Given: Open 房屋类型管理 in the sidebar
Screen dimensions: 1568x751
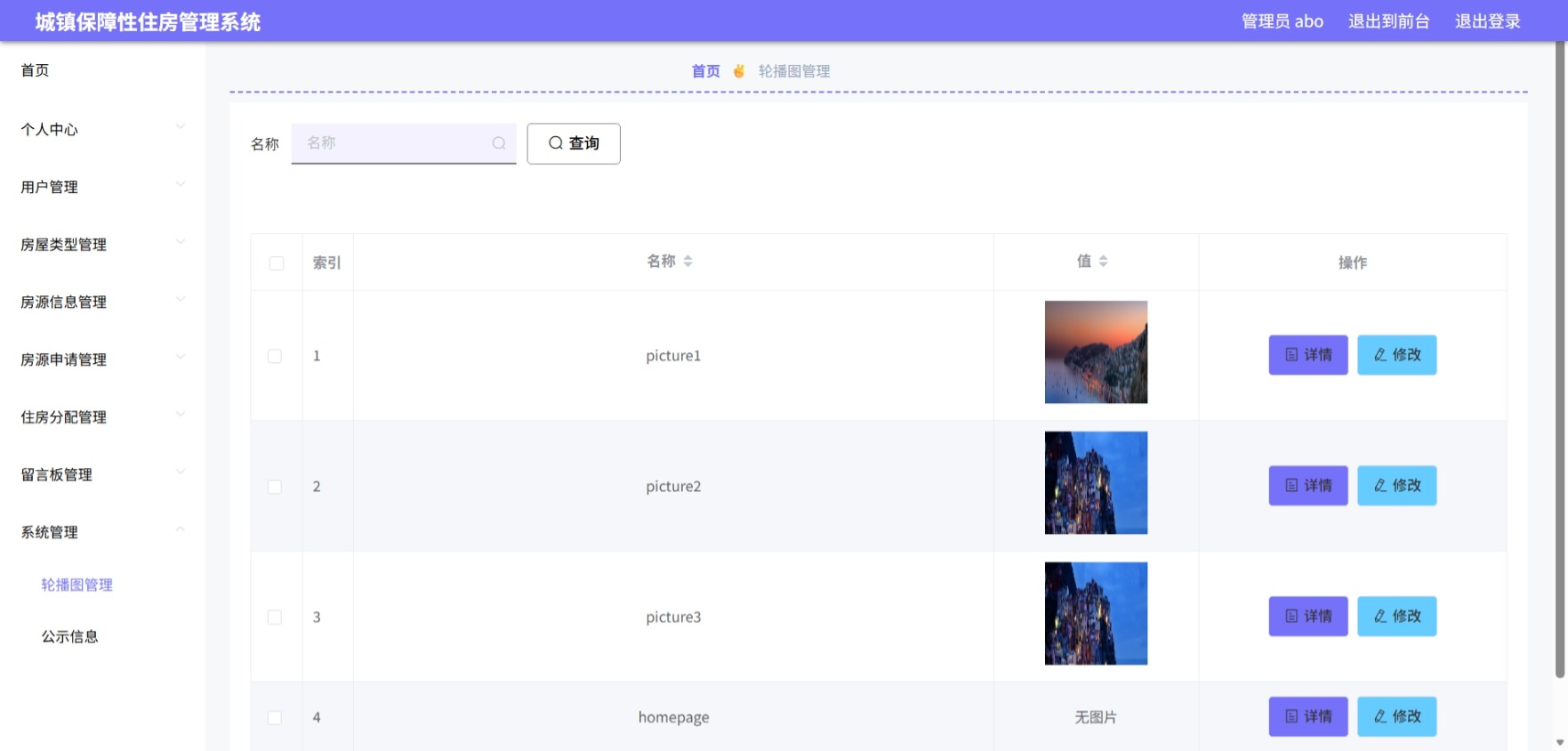Looking at the screenshot, I should coord(102,245).
